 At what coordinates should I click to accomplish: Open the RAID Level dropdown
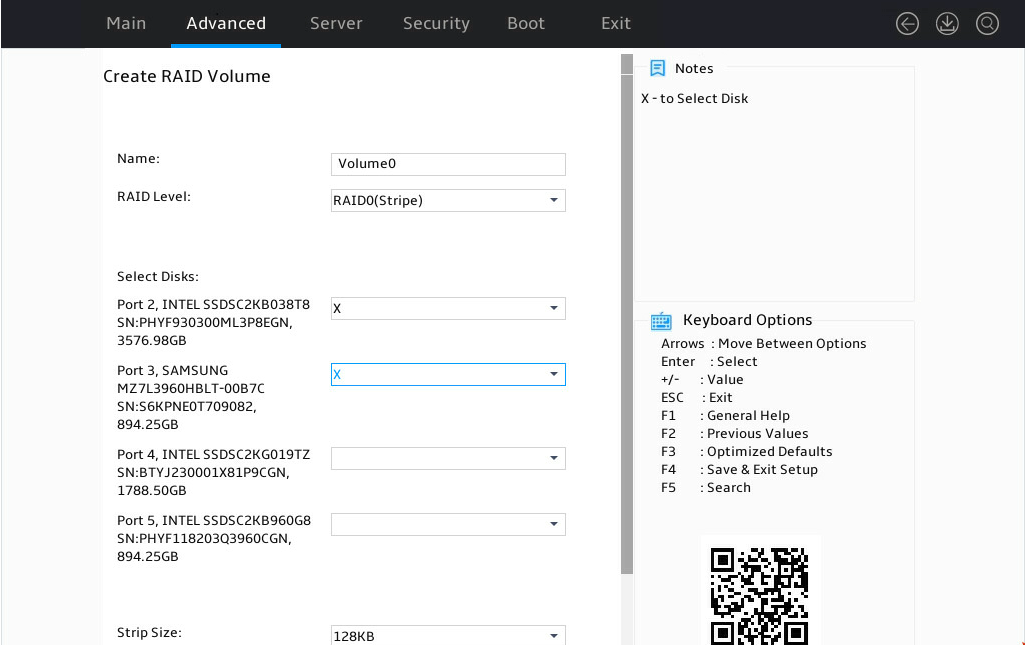(448, 200)
